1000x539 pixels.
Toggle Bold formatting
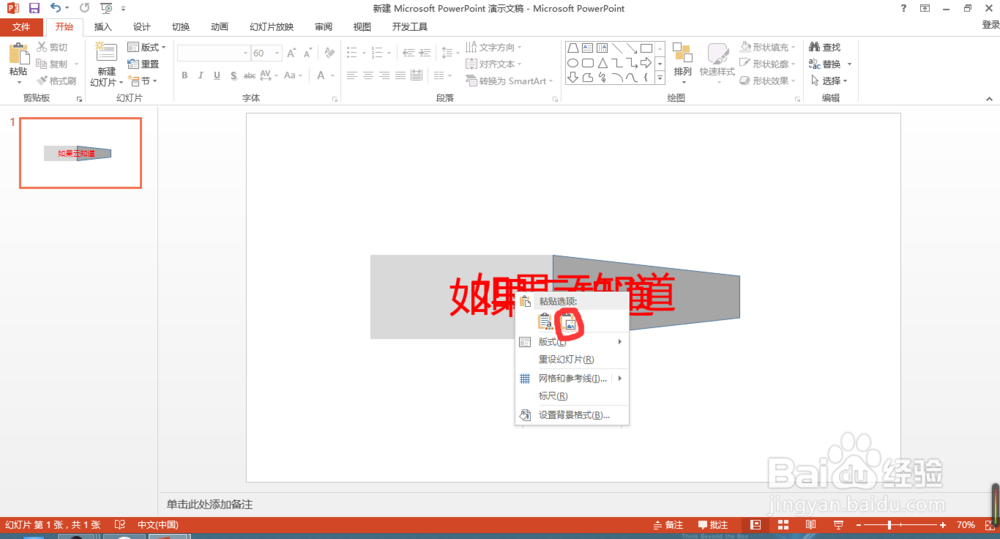pyautogui.click(x=184, y=75)
